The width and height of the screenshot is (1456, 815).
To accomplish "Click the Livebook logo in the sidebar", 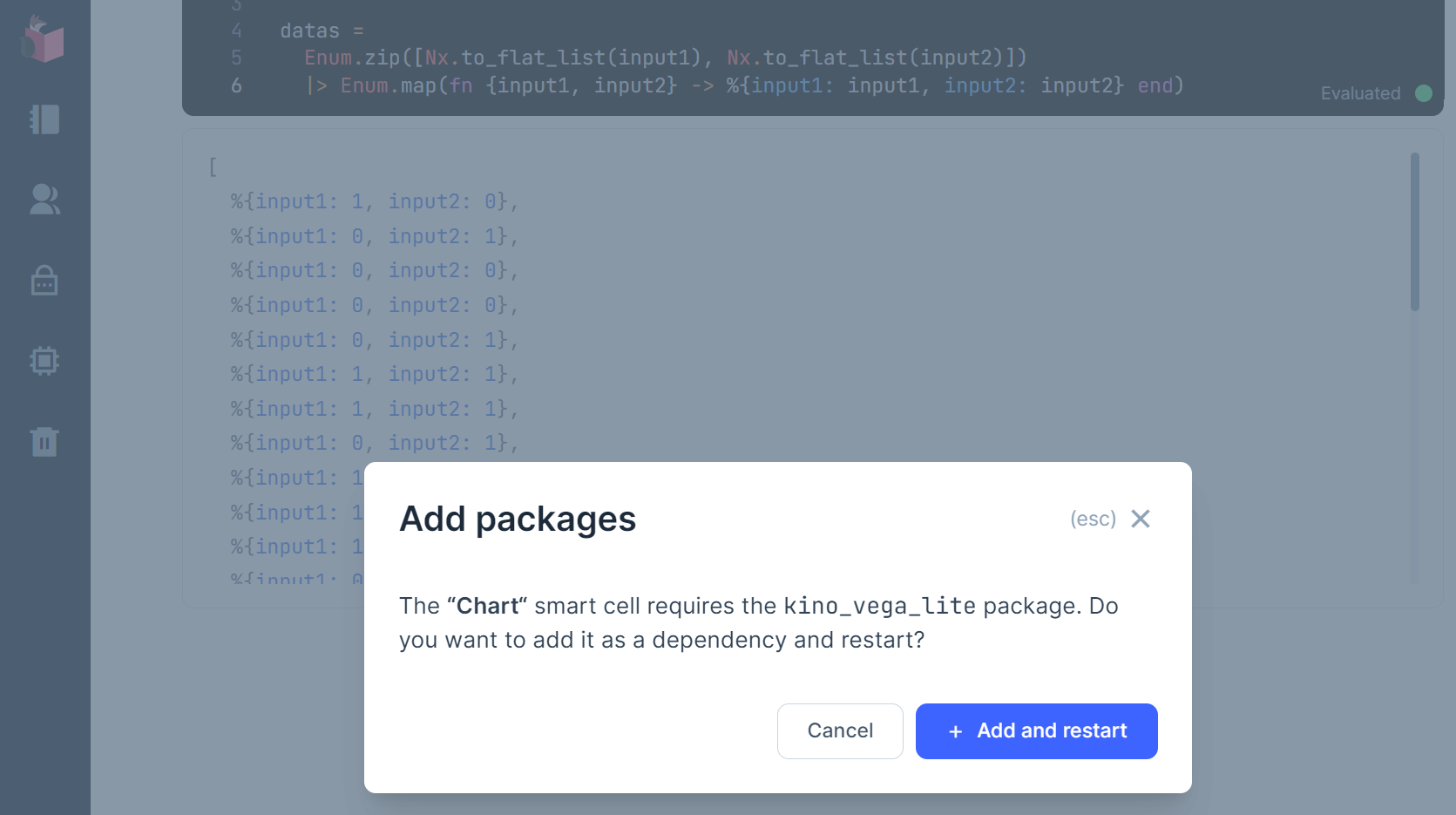I will click(44, 40).
